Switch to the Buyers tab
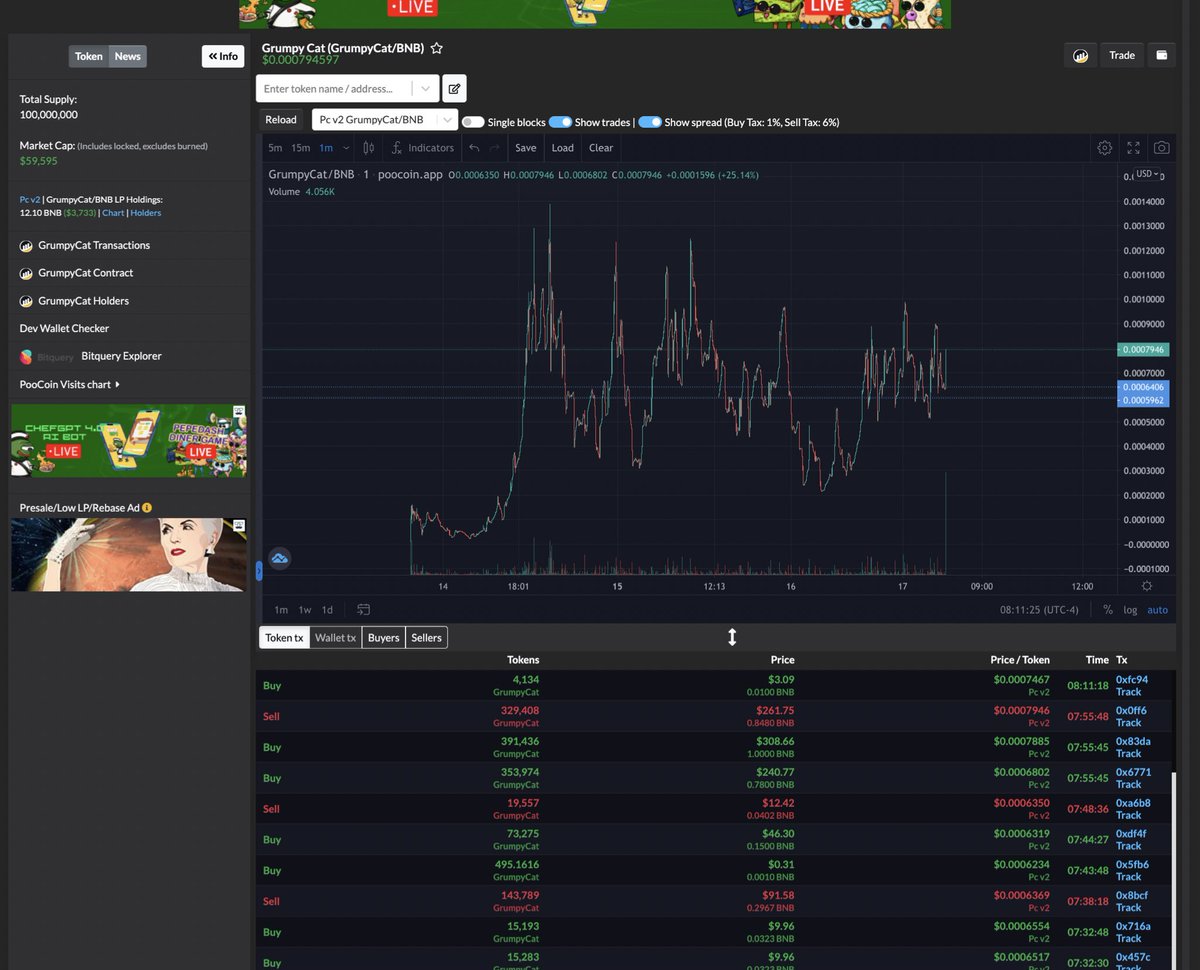This screenshot has height=970, width=1200. 383,637
